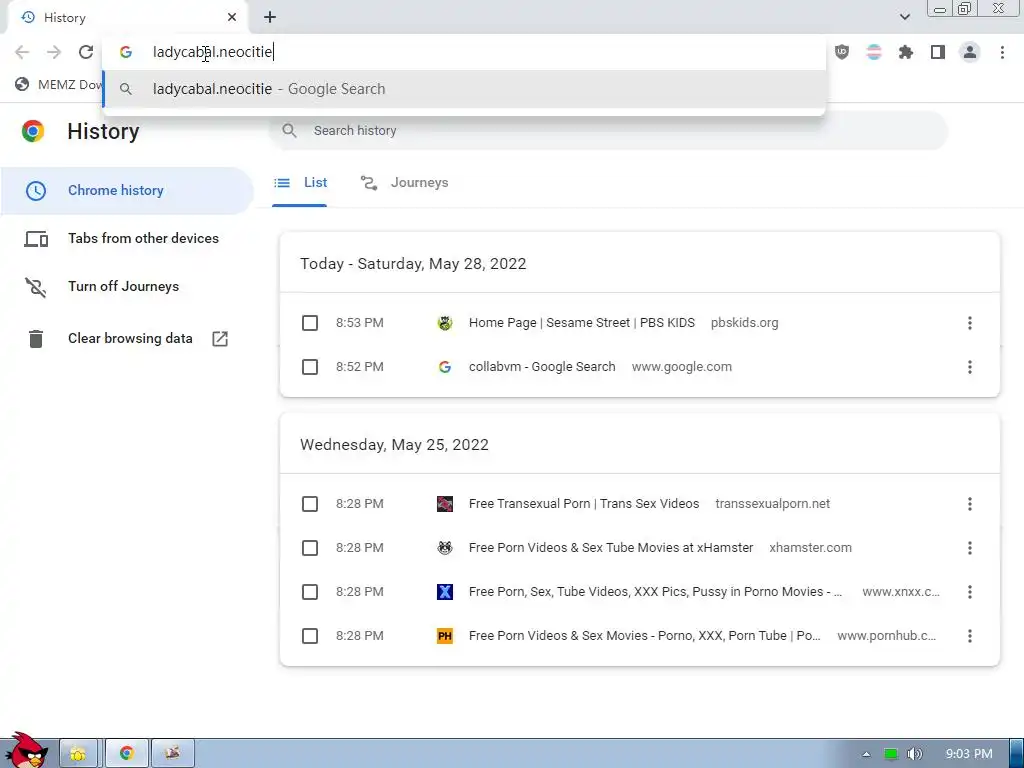
Task: Switch to the Journeys tab
Action: 405,184
